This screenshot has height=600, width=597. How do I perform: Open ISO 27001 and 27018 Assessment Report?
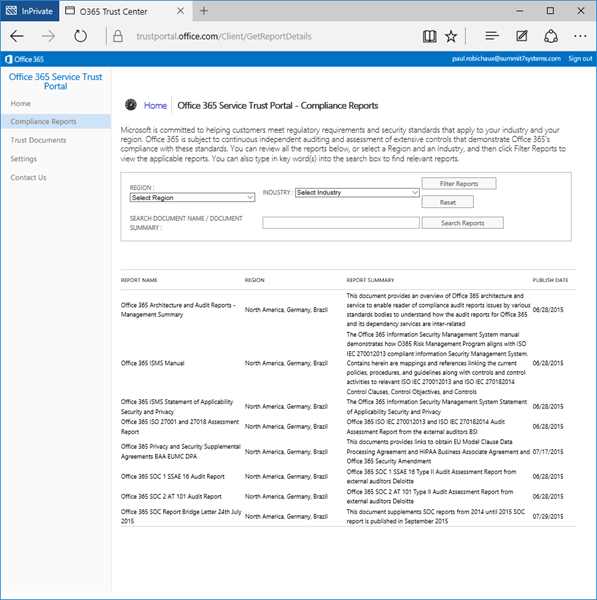pos(180,426)
